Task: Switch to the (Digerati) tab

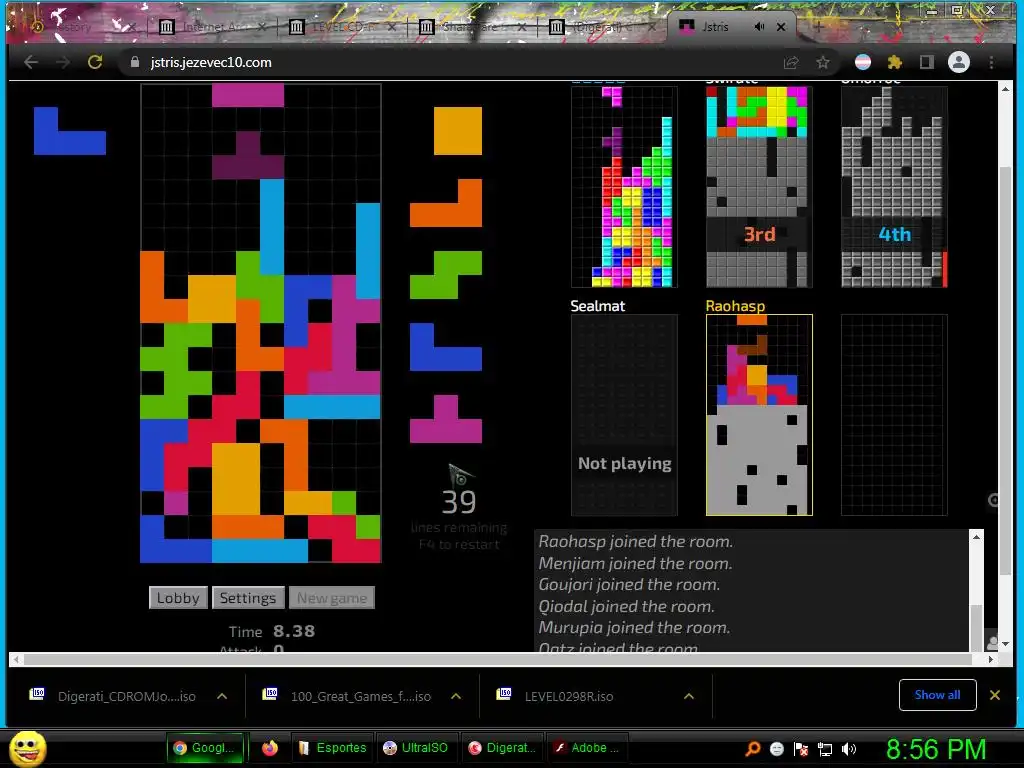Action: [602, 27]
